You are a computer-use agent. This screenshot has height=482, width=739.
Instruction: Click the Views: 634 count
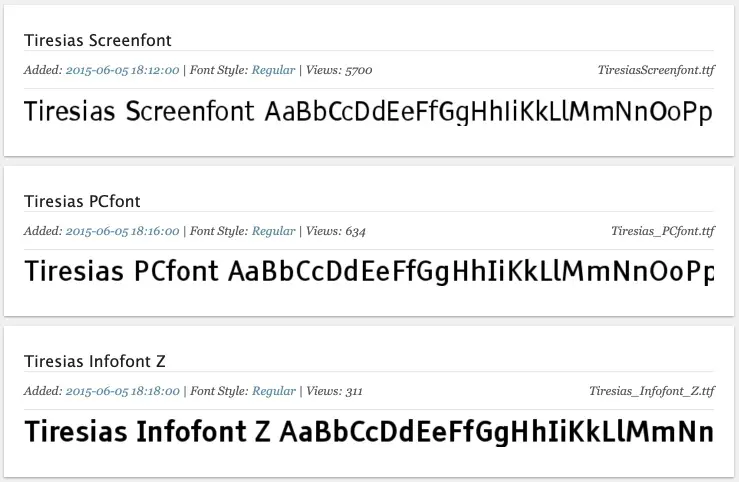pyautogui.click(x=335, y=231)
